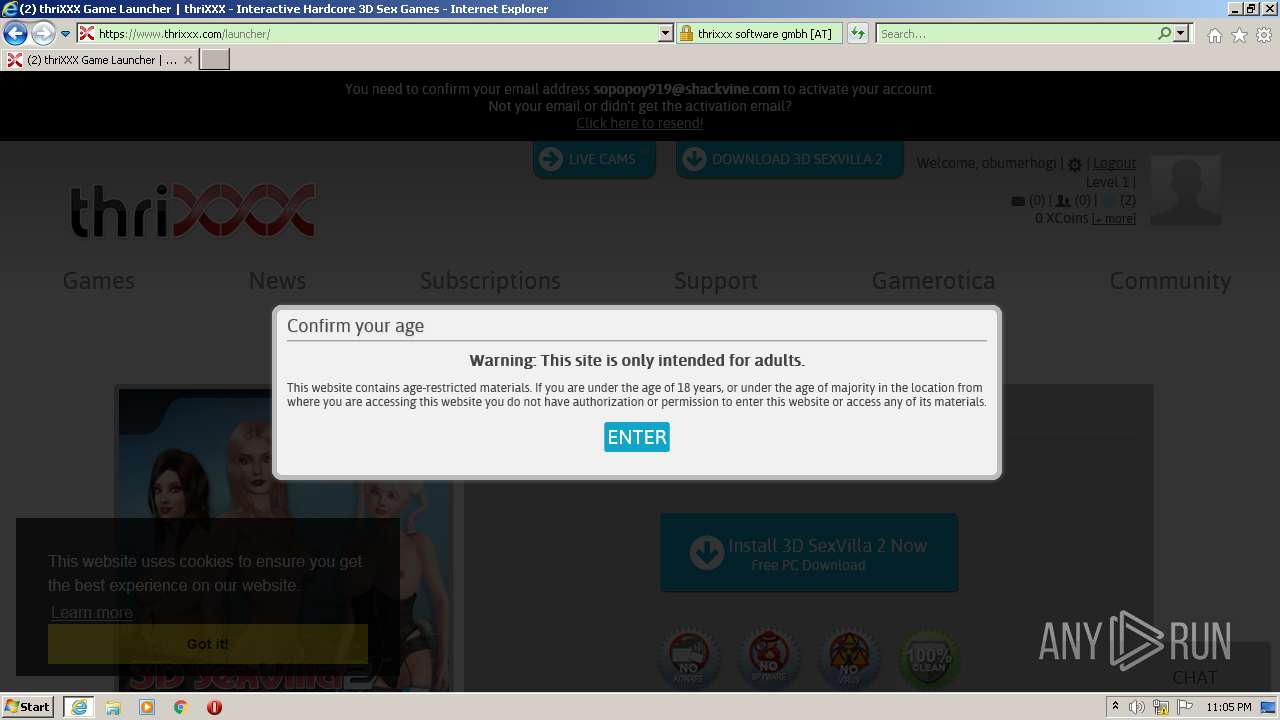Click the security lock certificate icon
The width and height of the screenshot is (1280, 720).
686,34
